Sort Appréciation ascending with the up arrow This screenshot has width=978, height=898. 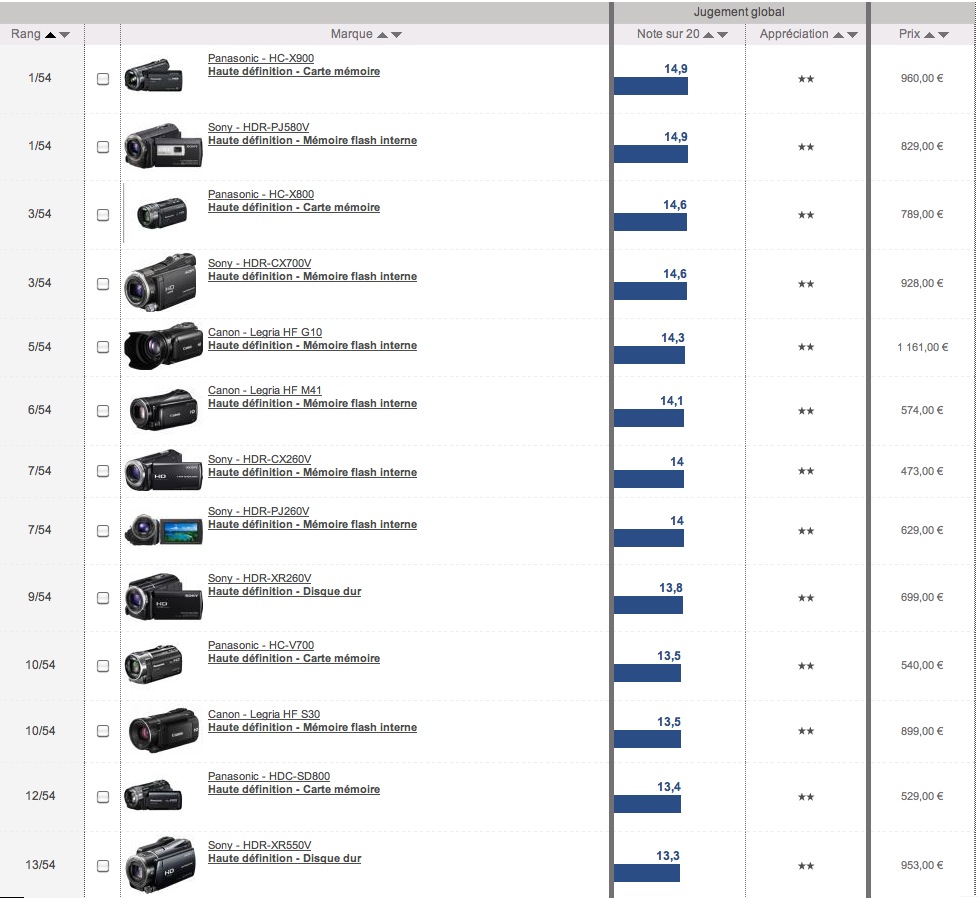[x=838, y=35]
